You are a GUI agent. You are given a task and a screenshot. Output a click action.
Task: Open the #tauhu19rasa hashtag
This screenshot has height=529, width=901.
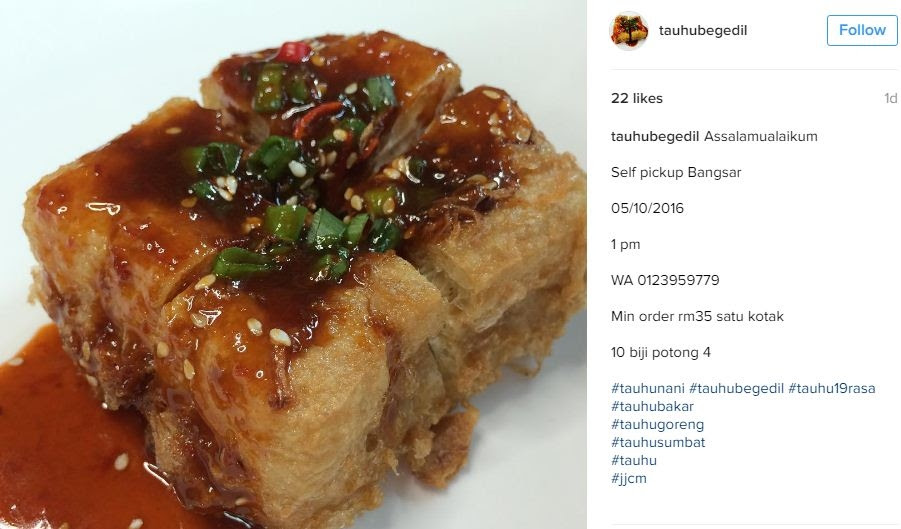click(x=832, y=388)
